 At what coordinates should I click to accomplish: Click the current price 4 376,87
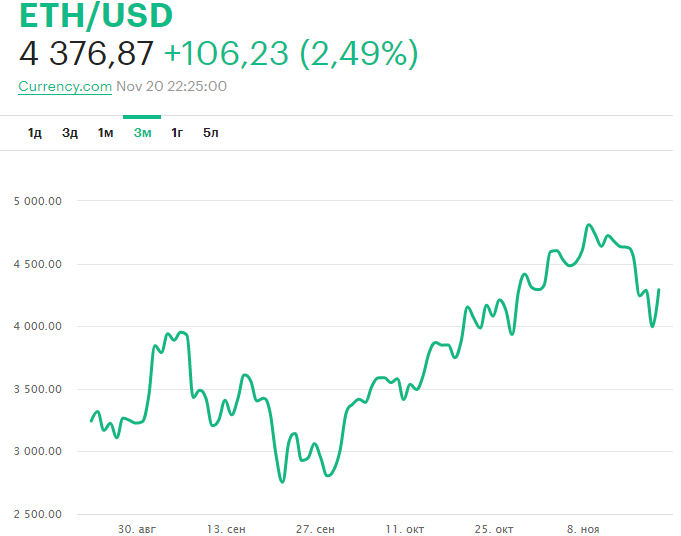pyautogui.click(x=86, y=54)
